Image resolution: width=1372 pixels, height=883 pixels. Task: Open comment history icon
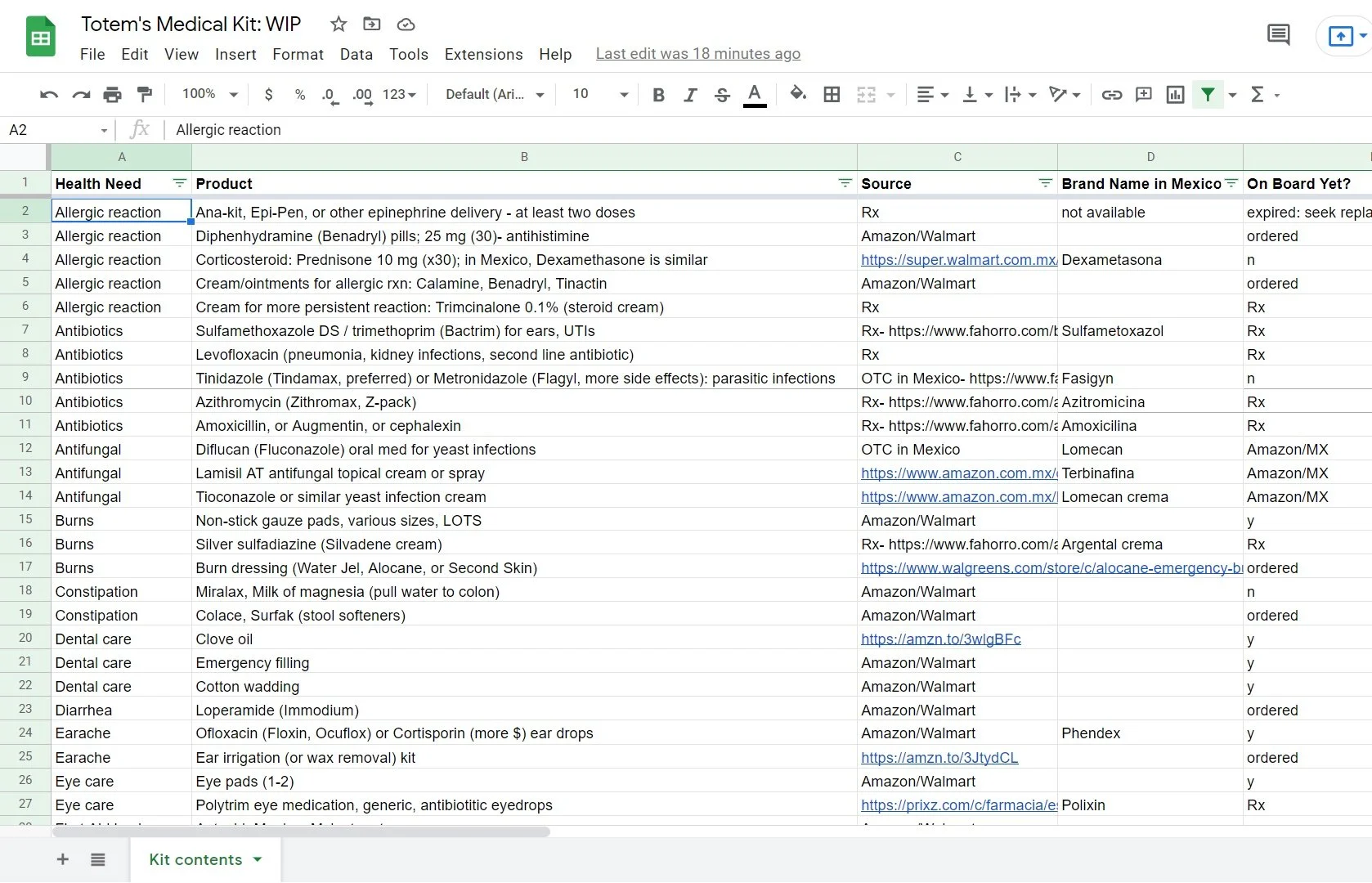pyautogui.click(x=1278, y=35)
